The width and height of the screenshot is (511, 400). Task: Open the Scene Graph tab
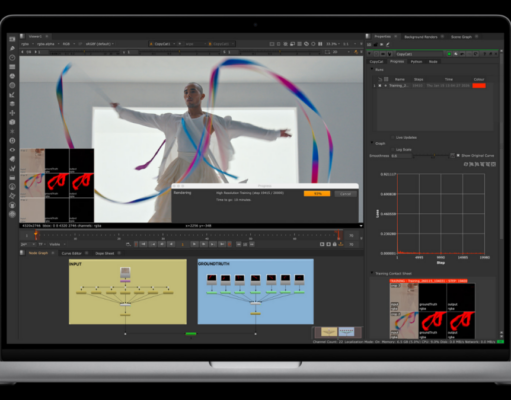461,37
